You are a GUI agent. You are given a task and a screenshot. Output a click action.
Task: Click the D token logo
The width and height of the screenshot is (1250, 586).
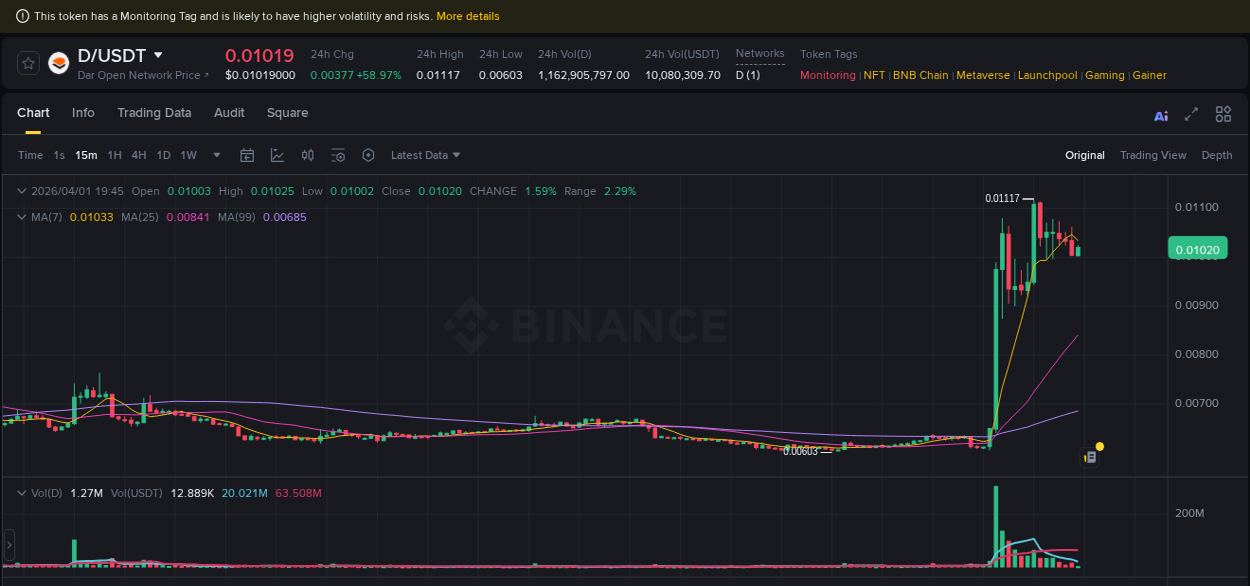(59, 63)
